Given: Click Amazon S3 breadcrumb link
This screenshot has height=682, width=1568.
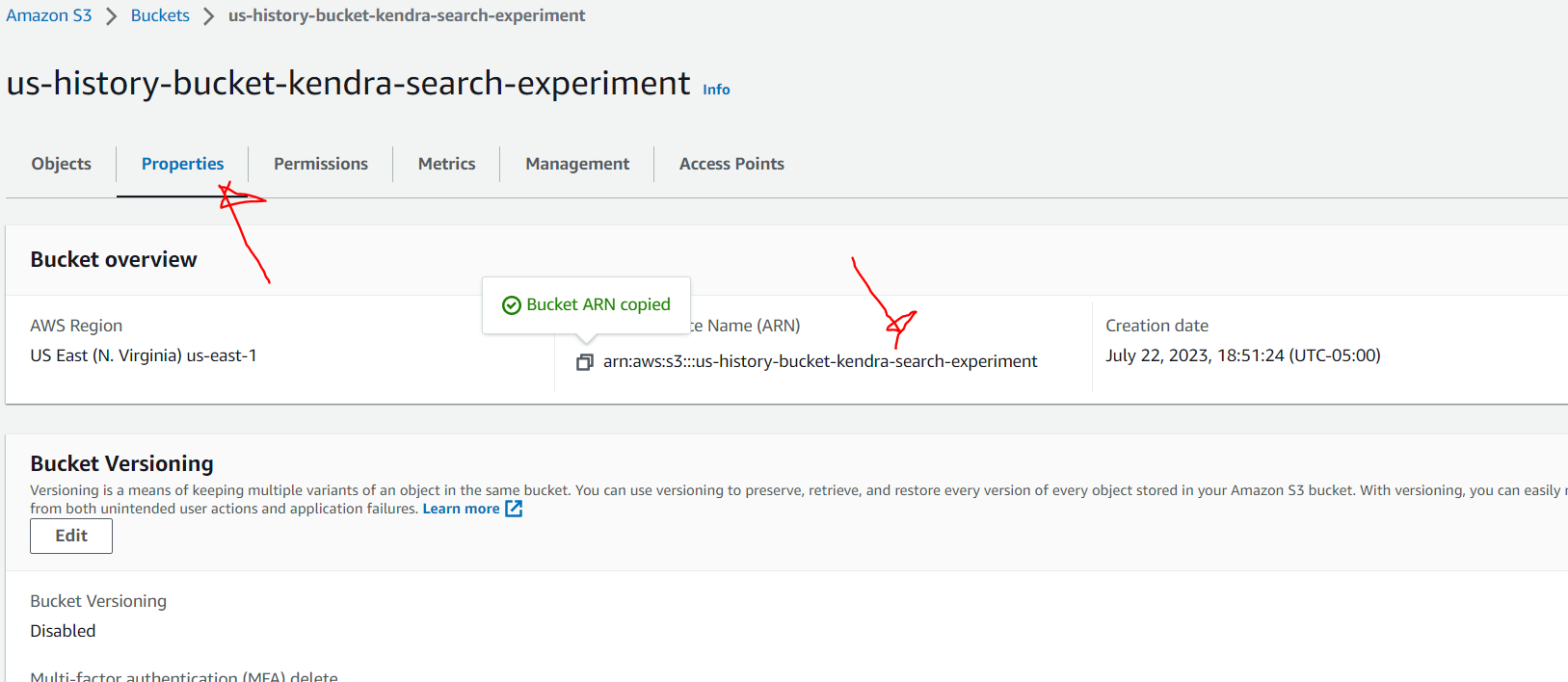Looking at the screenshot, I should click(x=49, y=15).
